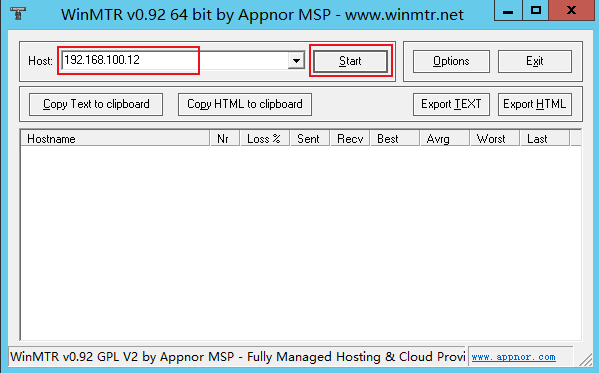Select the Last column header
This screenshot has height=373, width=599.
545,138
